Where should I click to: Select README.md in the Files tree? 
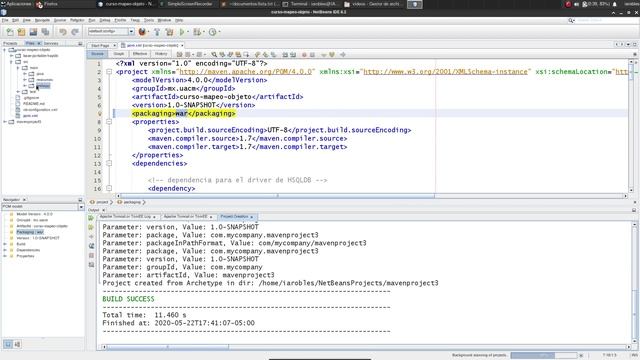34,104
